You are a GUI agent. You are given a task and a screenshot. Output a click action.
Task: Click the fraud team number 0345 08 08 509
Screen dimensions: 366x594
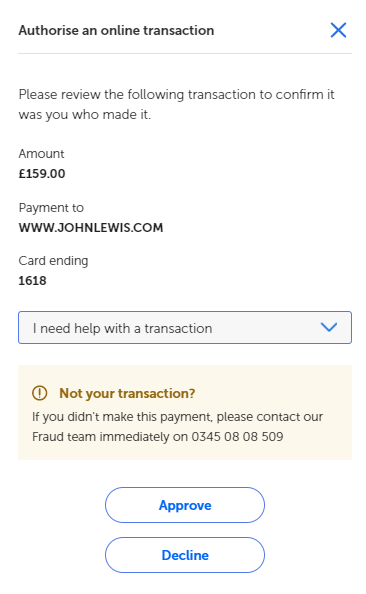pyautogui.click(x=237, y=436)
